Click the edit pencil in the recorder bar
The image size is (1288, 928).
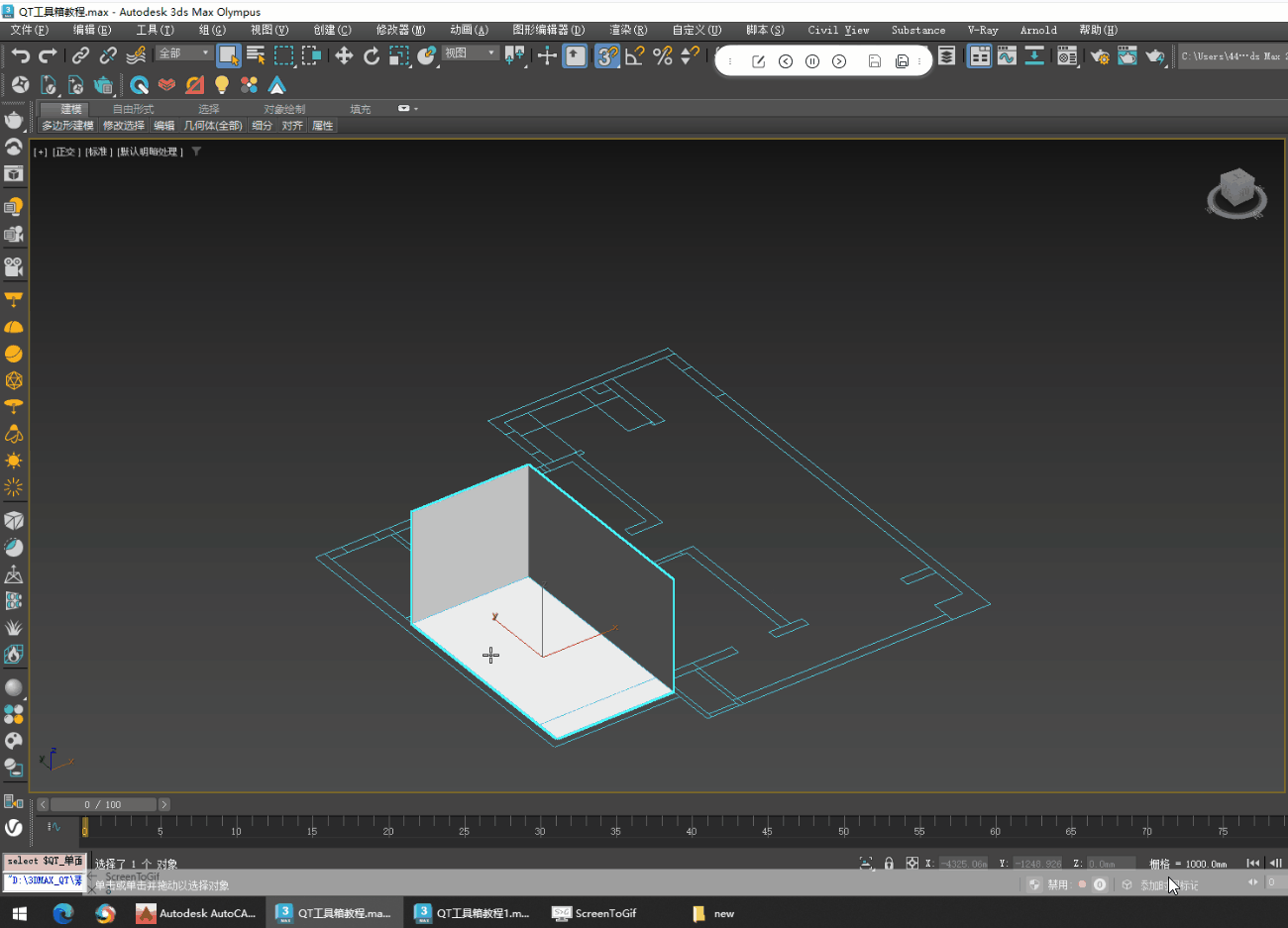[759, 61]
